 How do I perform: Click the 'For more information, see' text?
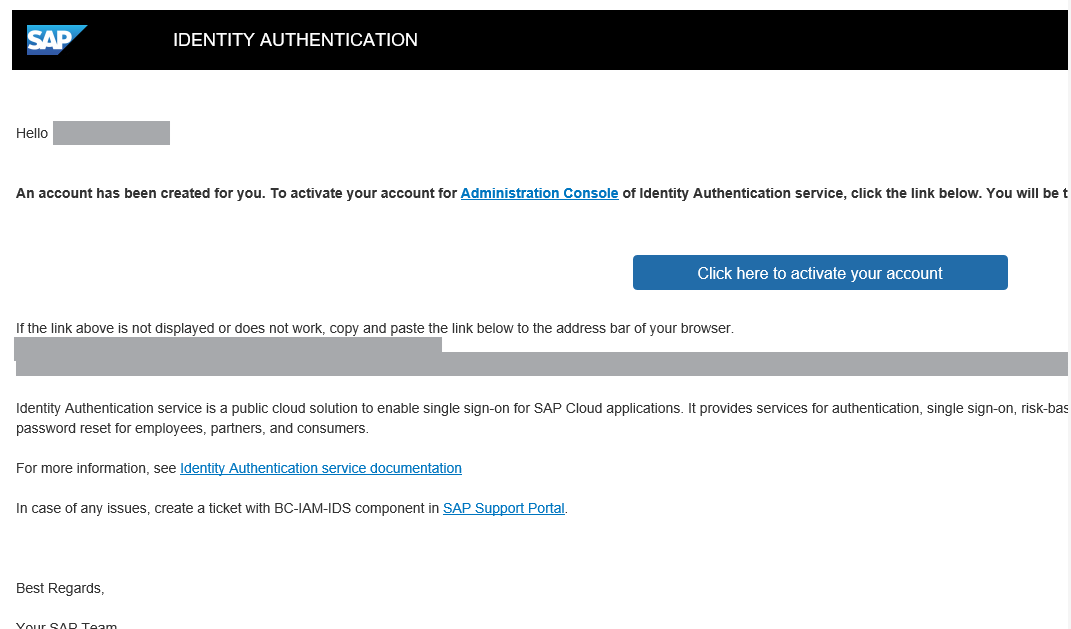pos(96,468)
